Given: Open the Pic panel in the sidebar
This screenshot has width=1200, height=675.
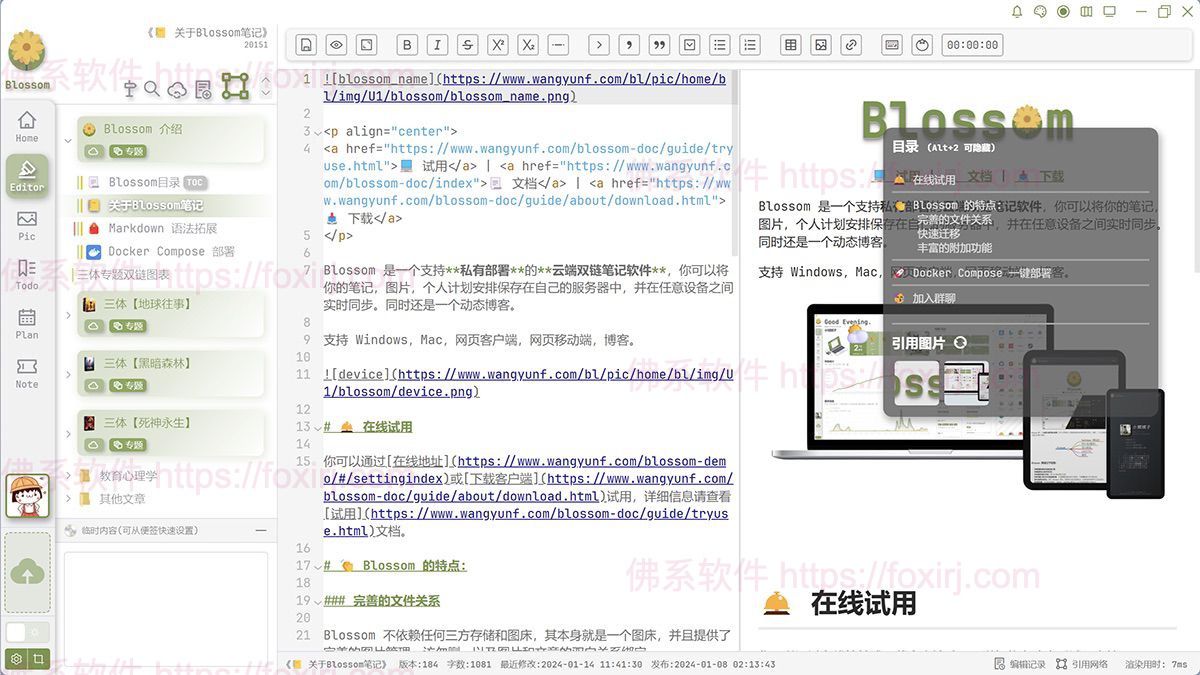Looking at the screenshot, I should click(x=27, y=228).
